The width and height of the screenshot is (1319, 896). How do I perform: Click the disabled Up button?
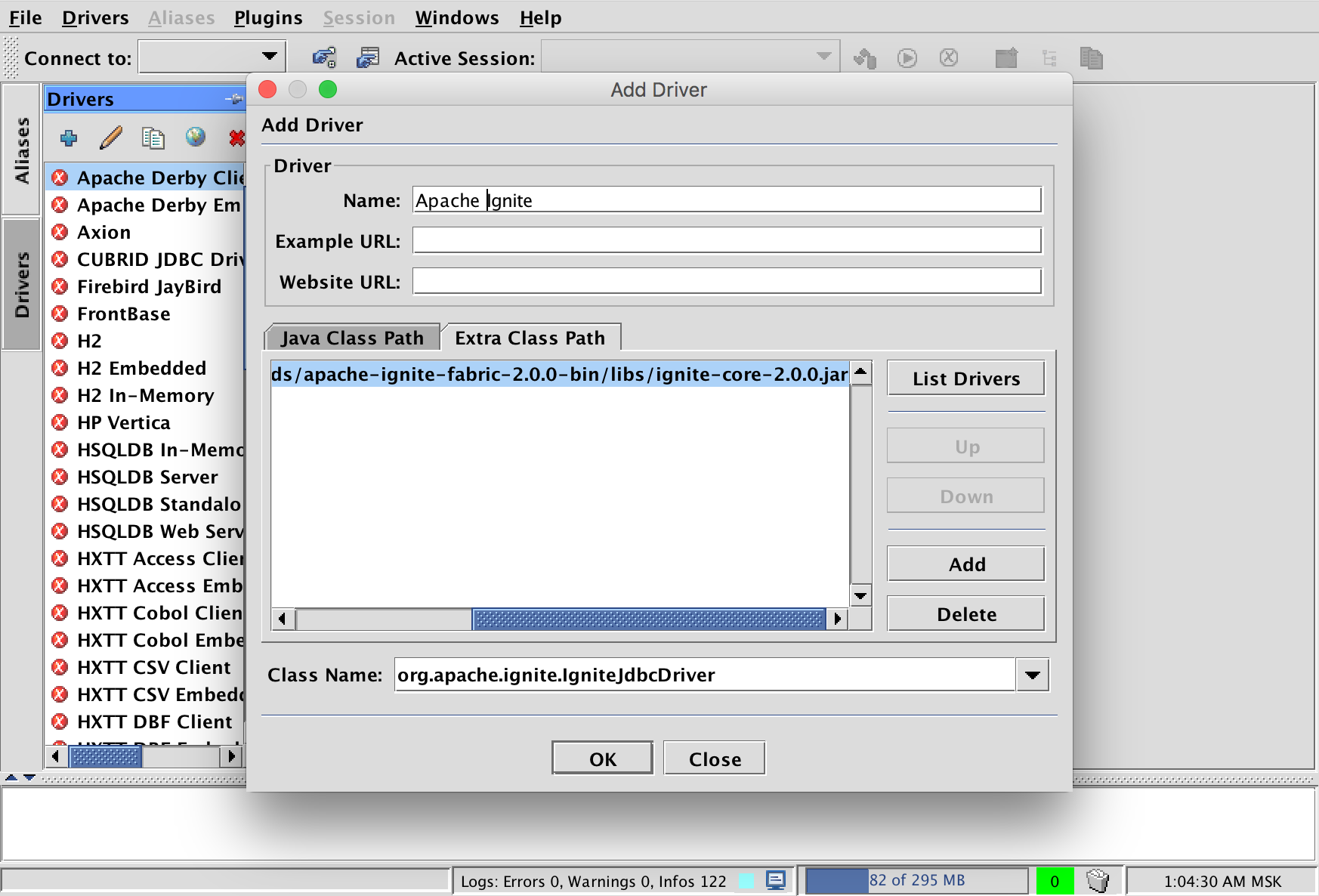point(966,446)
